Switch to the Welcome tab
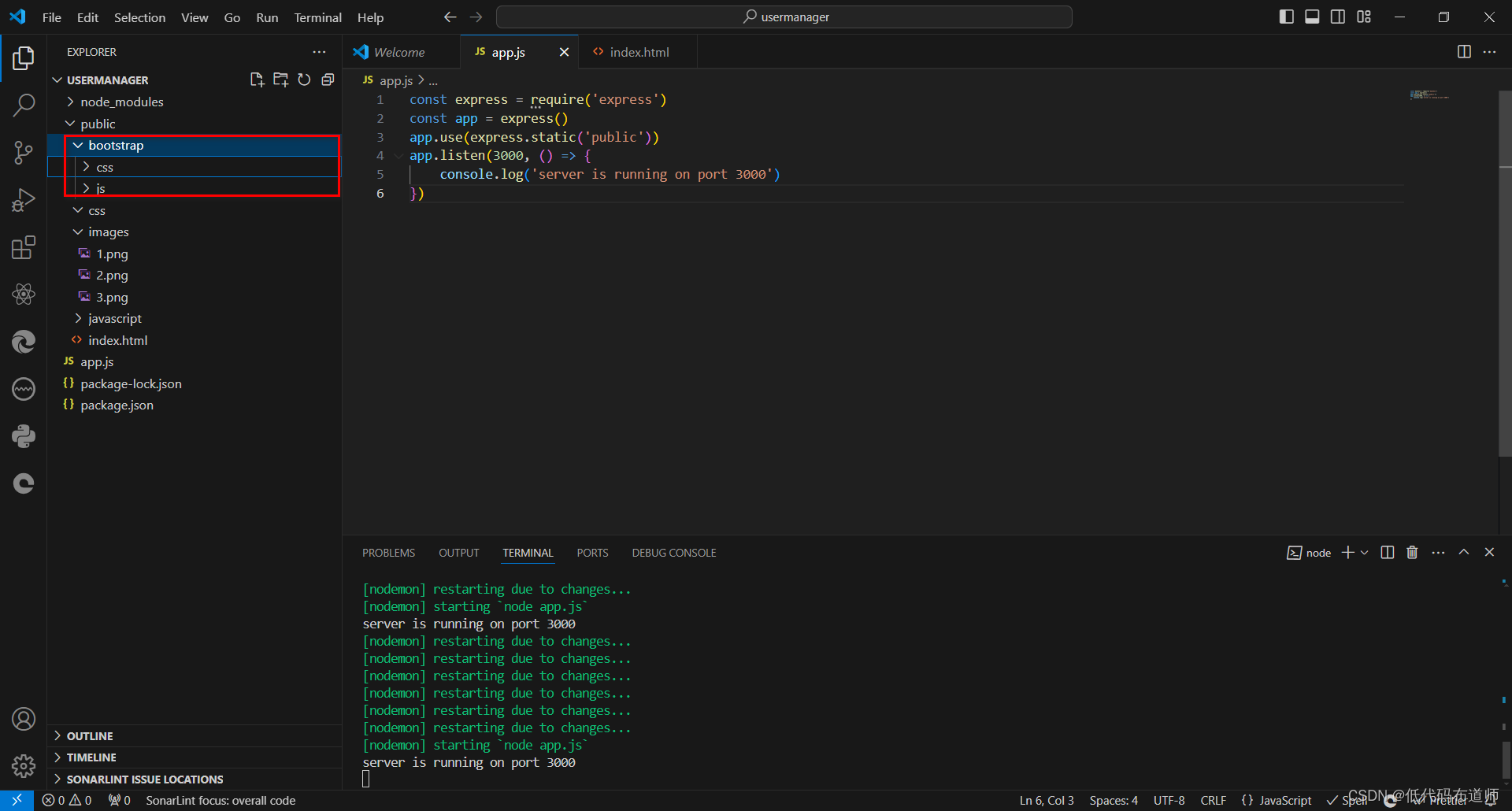Screen dimensions: 1512x811 click(x=402, y=52)
